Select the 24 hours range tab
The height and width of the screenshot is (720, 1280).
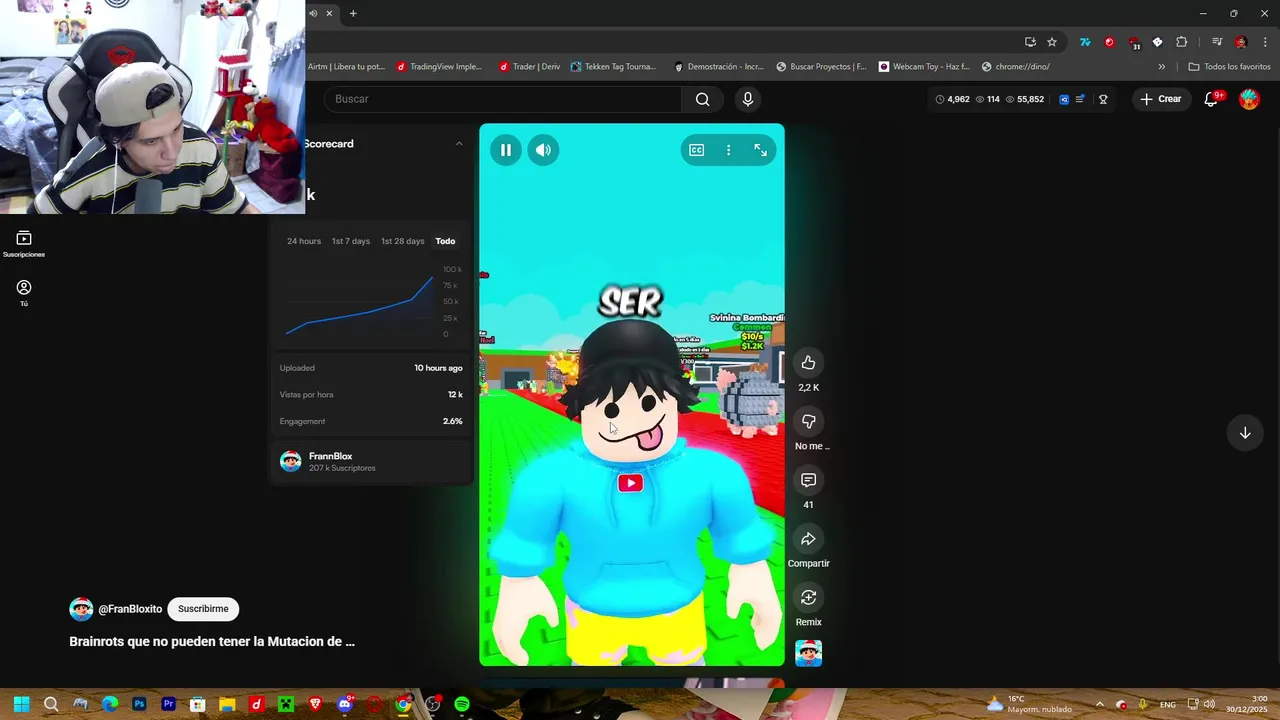(304, 241)
